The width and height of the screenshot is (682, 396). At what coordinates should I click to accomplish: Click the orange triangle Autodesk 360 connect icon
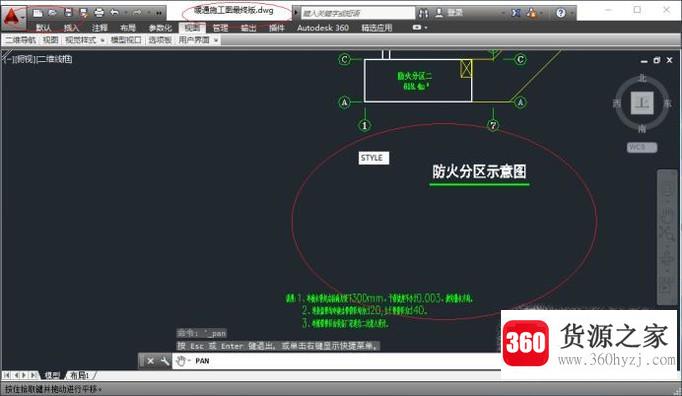(x=532, y=13)
